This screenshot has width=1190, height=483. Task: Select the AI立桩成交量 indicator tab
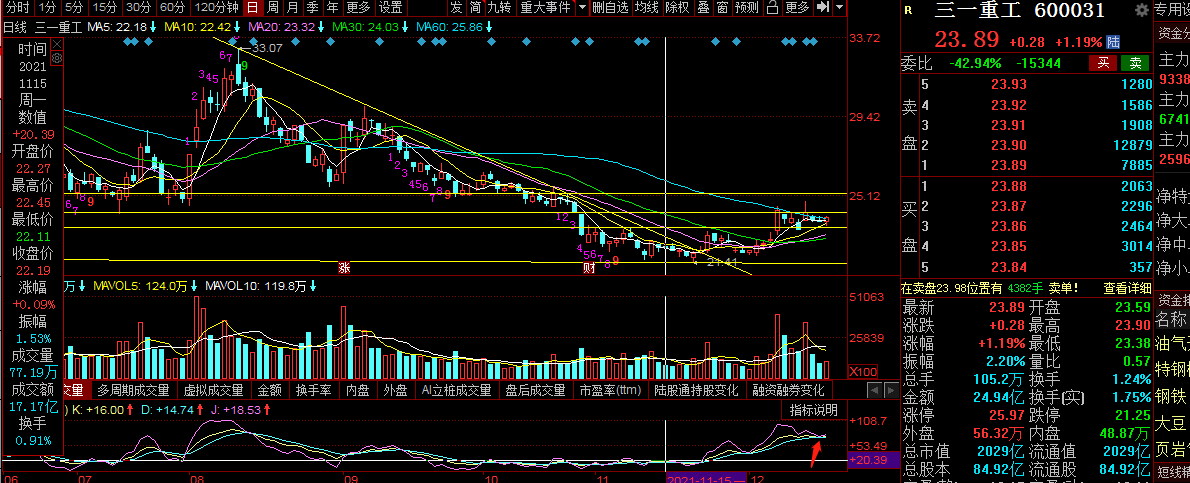click(457, 390)
